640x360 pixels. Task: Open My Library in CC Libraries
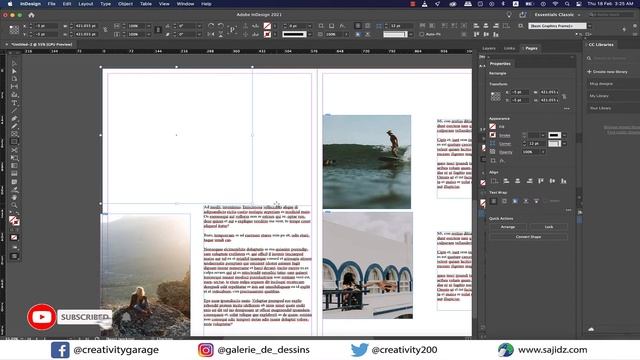(599, 96)
